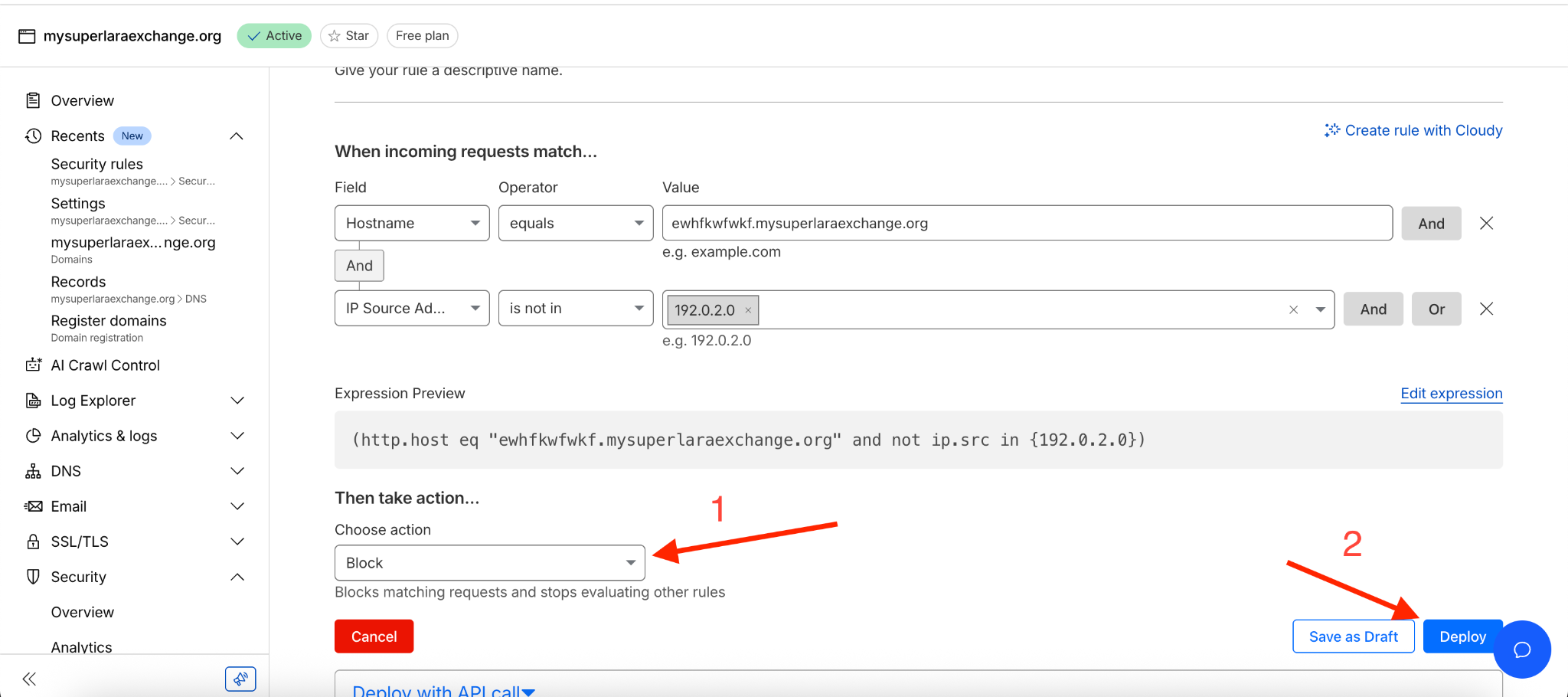Delete the Hostname condition row
1568x697 pixels.
(1486, 223)
